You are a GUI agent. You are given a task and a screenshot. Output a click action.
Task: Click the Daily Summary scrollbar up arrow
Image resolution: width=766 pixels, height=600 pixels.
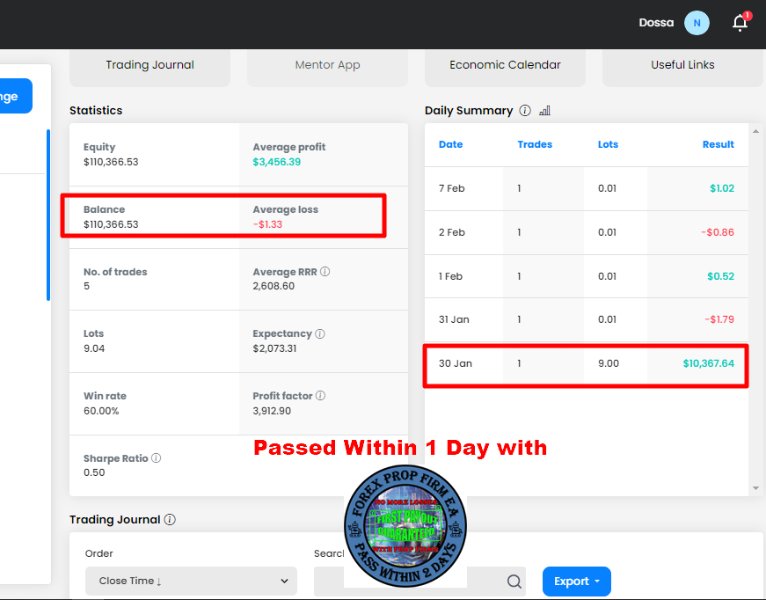point(756,131)
